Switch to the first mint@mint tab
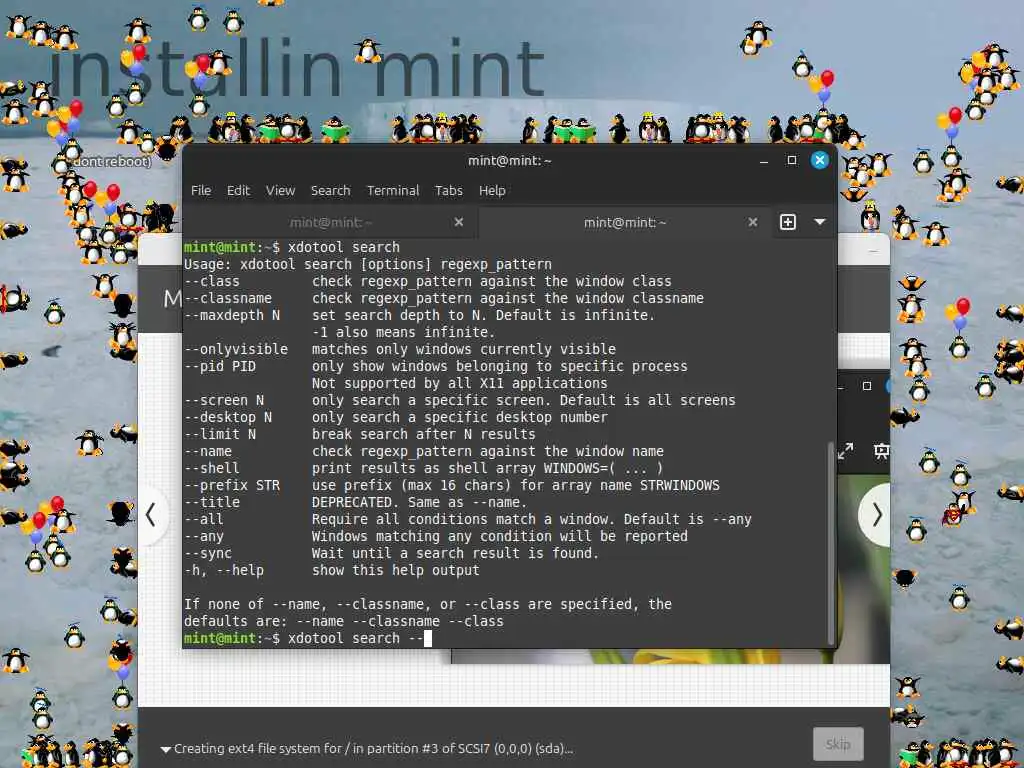The height and width of the screenshot is (768, 1024). [x=330, y=223]
